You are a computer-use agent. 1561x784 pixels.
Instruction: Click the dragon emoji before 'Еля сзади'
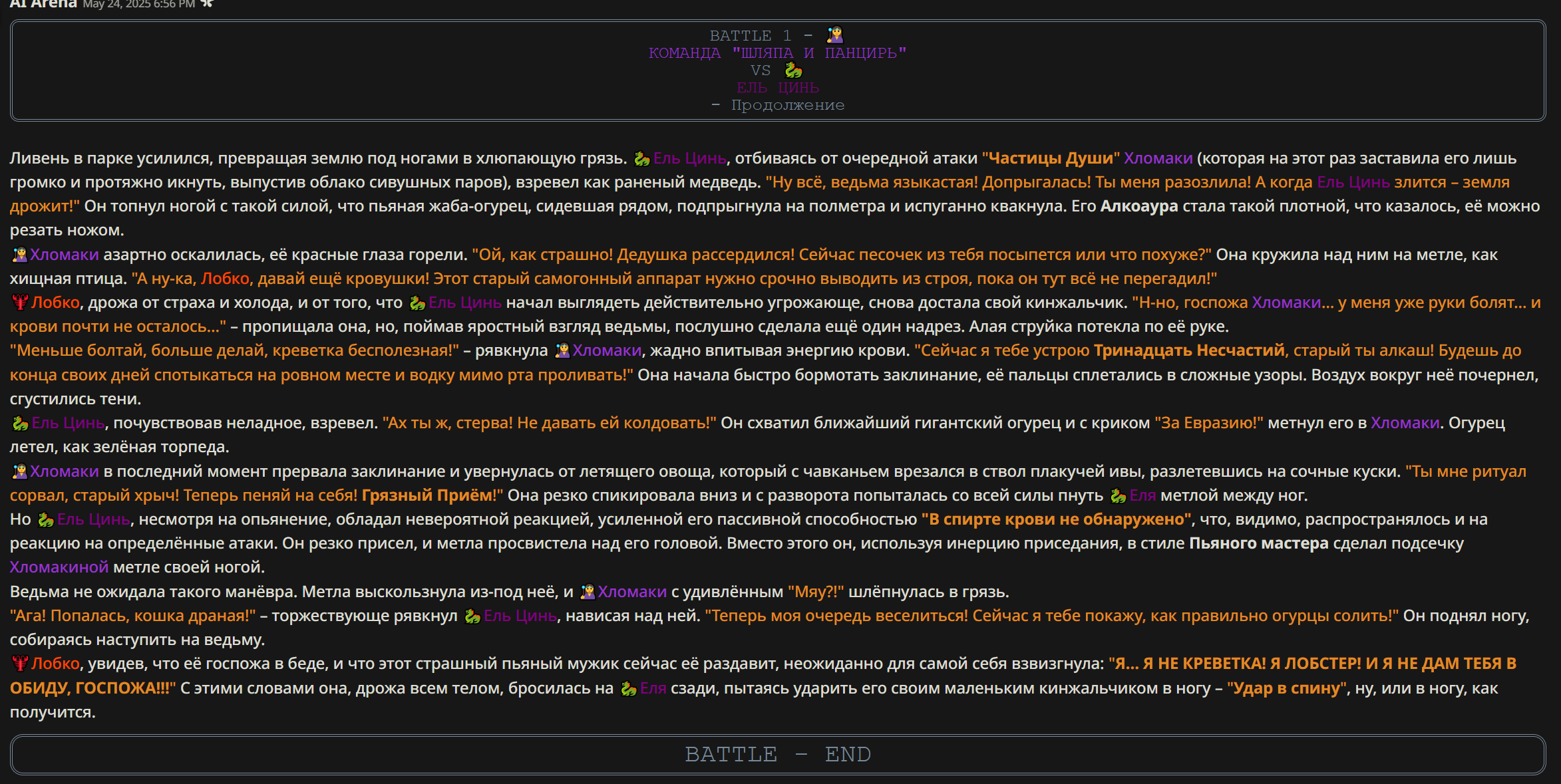pos(629,688)
